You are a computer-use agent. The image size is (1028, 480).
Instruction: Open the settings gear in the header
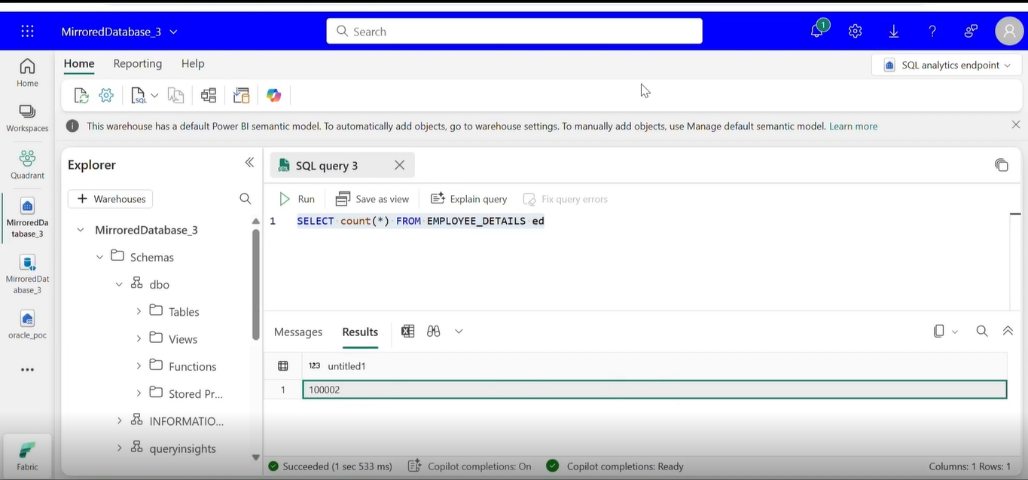tap(855, 31)
